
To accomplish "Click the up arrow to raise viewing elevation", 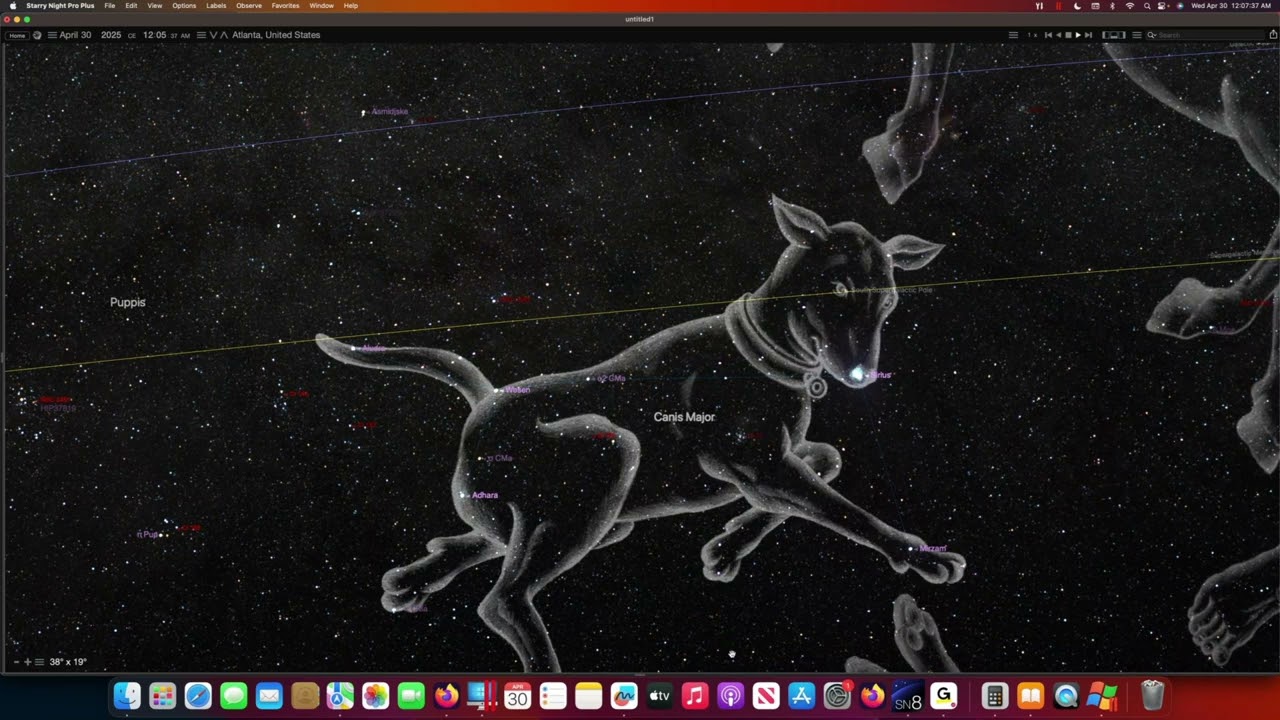I will (224, 35).
